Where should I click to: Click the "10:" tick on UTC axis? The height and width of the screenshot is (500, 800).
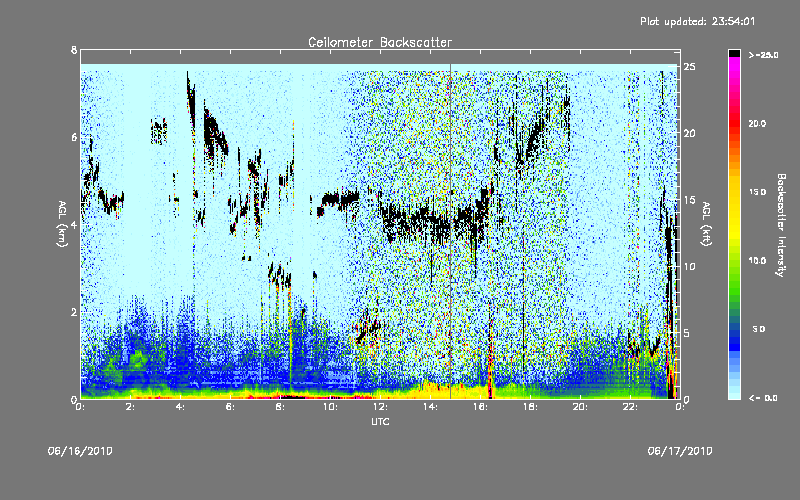tap(330, 407)
